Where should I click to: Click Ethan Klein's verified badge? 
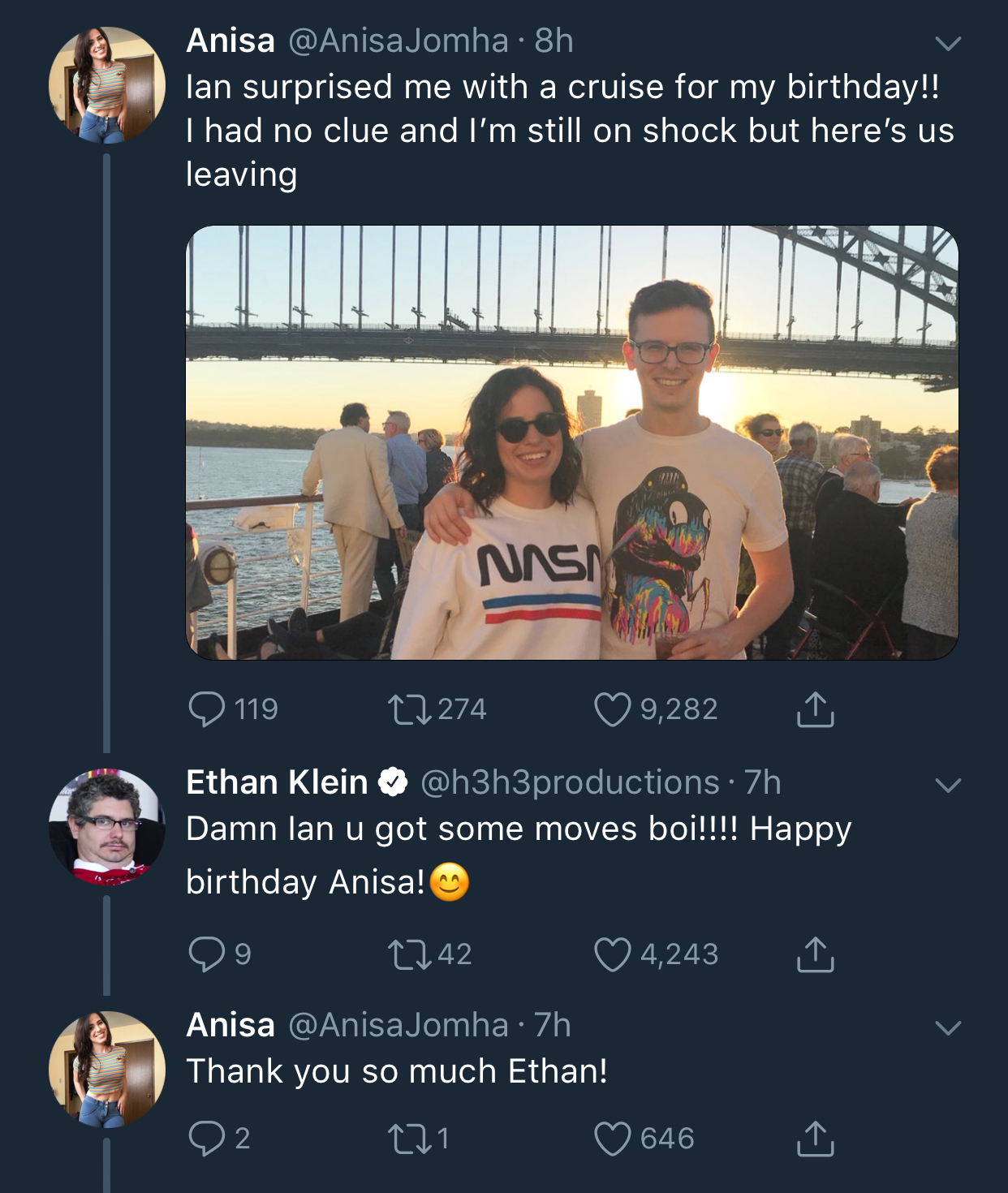tap(394, 782)
